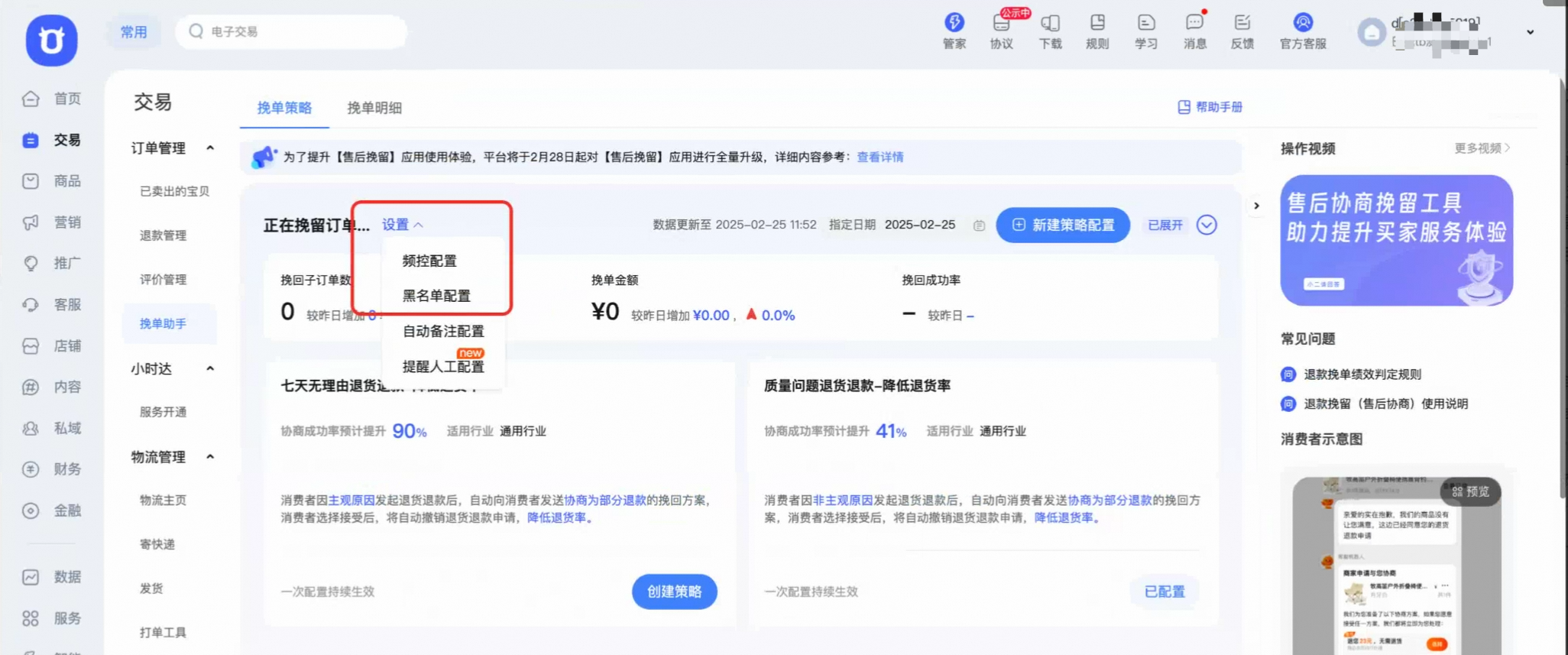Play the 售后协商挽留工具 video thumbnail
The width and height of the screenshot is (1568, 655).
tap(1396, 240)
